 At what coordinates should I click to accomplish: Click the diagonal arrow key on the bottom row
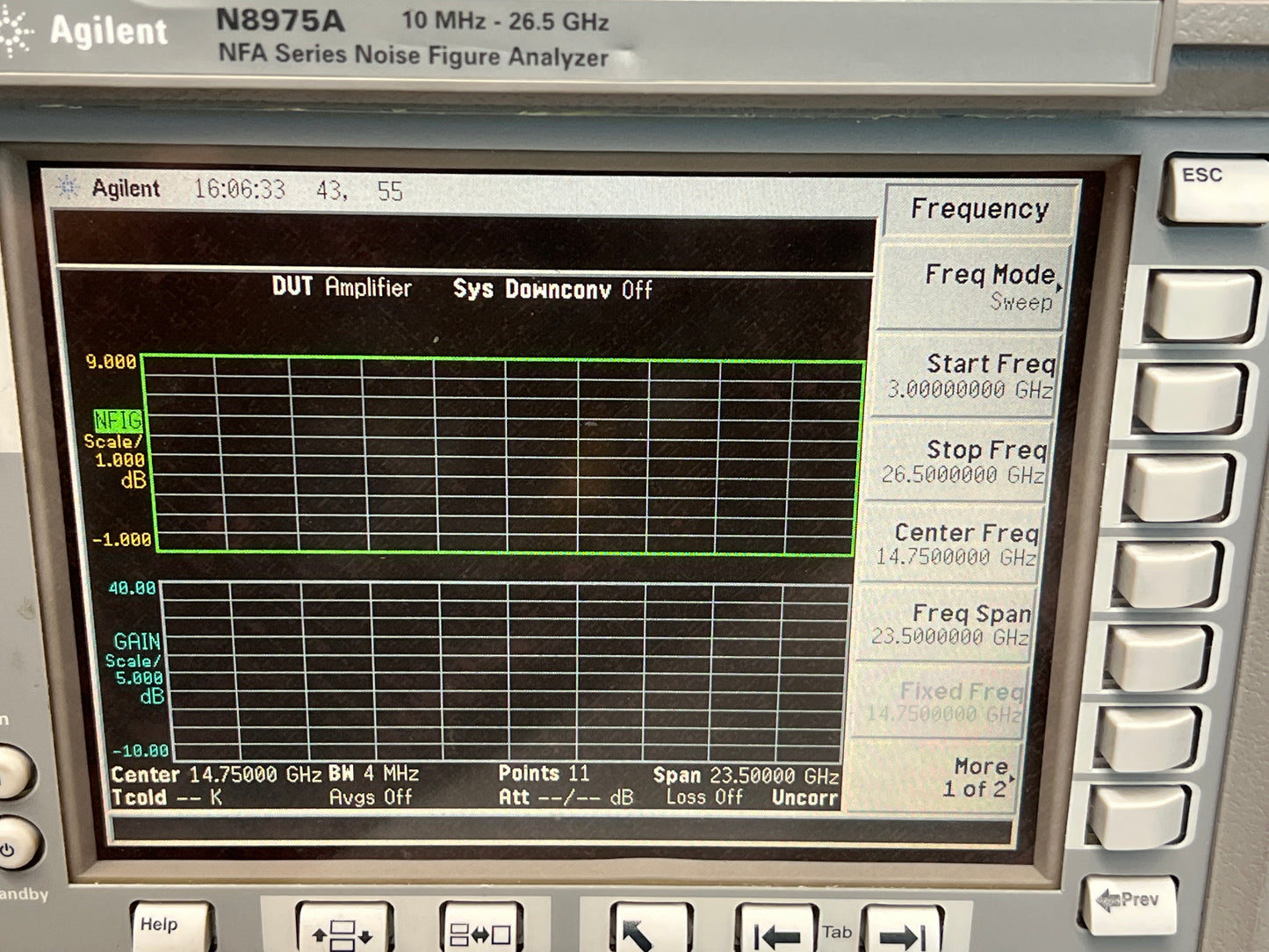[x=649, y=929]
